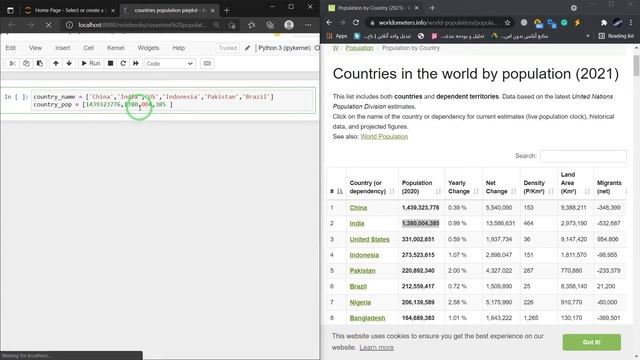Open the Kernel menu in Jupyter

[116, 48]
